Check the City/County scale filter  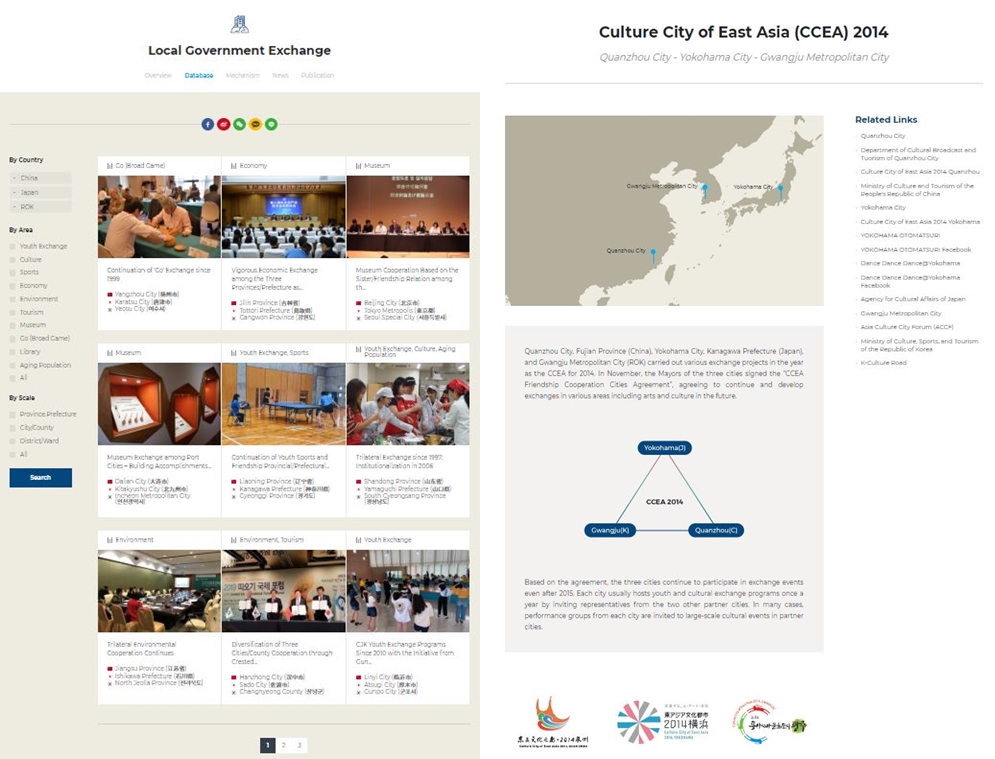13,428
